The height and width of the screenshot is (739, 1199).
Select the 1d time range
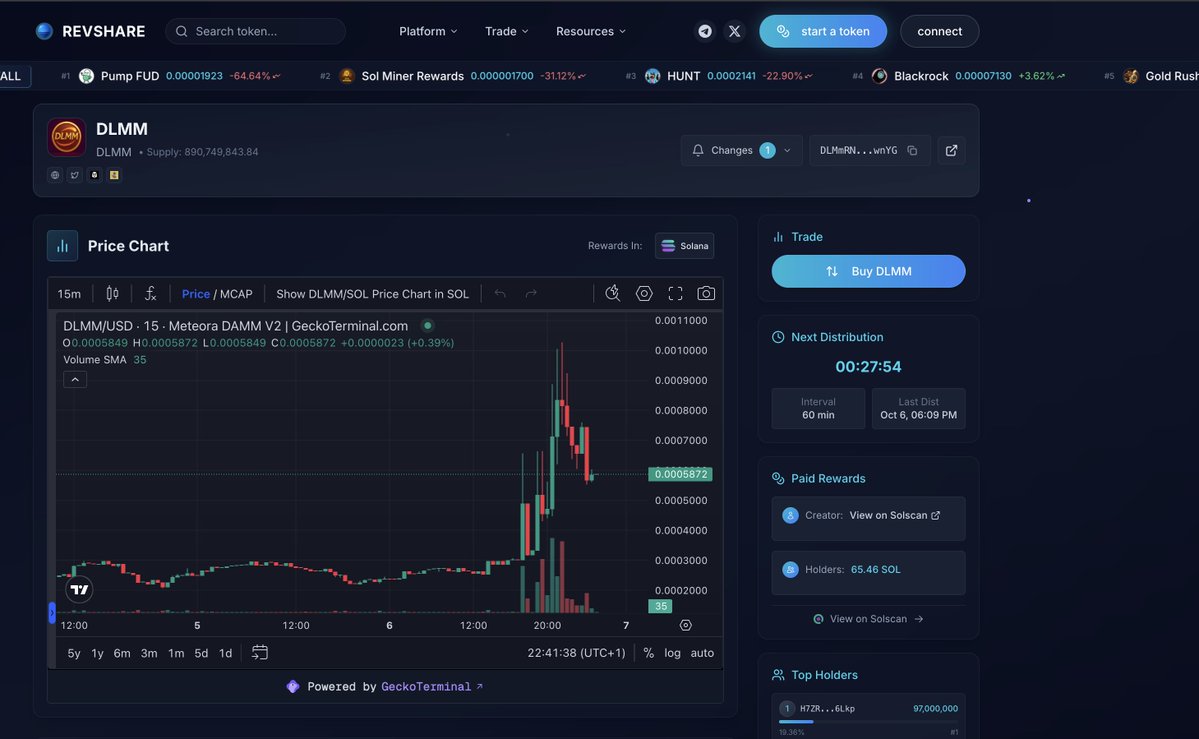coord(226,653)
